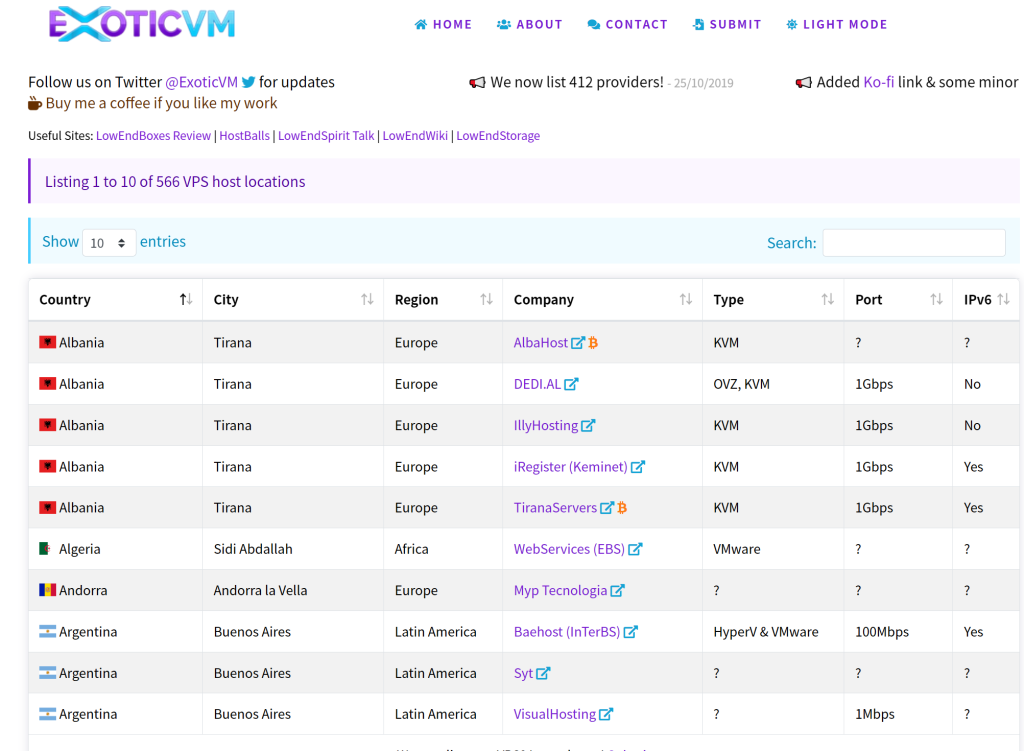Open Syt company link

523,673
